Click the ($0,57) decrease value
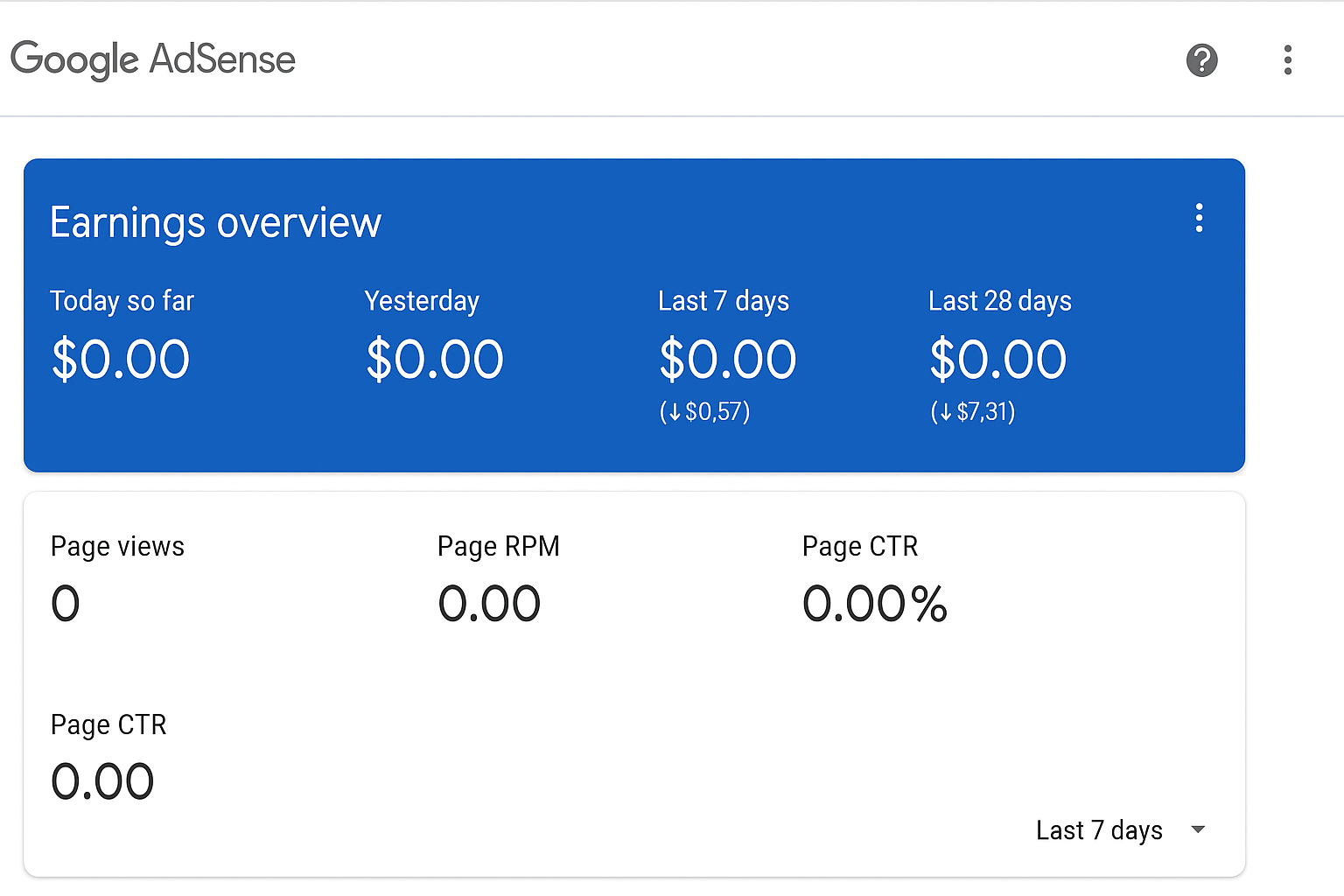Viewport: 1344px width, 896px height. (x=704, y=411)
